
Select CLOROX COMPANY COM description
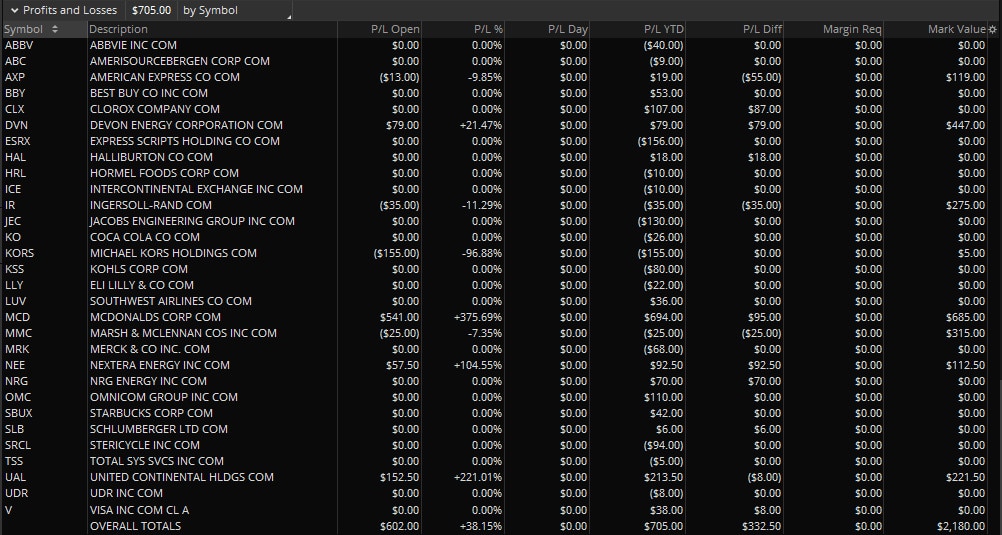[155, 109]
